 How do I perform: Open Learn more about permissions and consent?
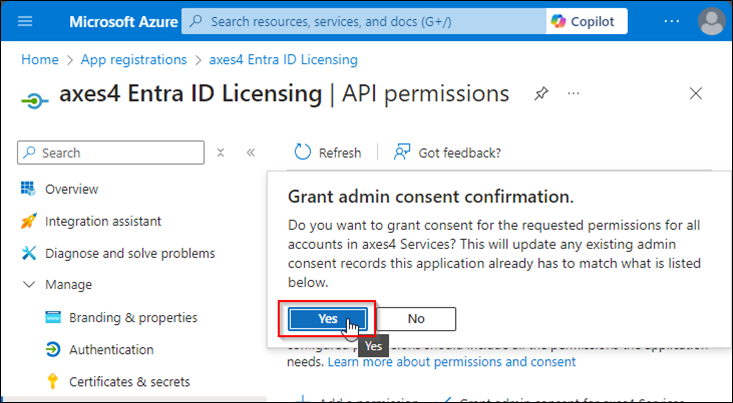point(452,362)
